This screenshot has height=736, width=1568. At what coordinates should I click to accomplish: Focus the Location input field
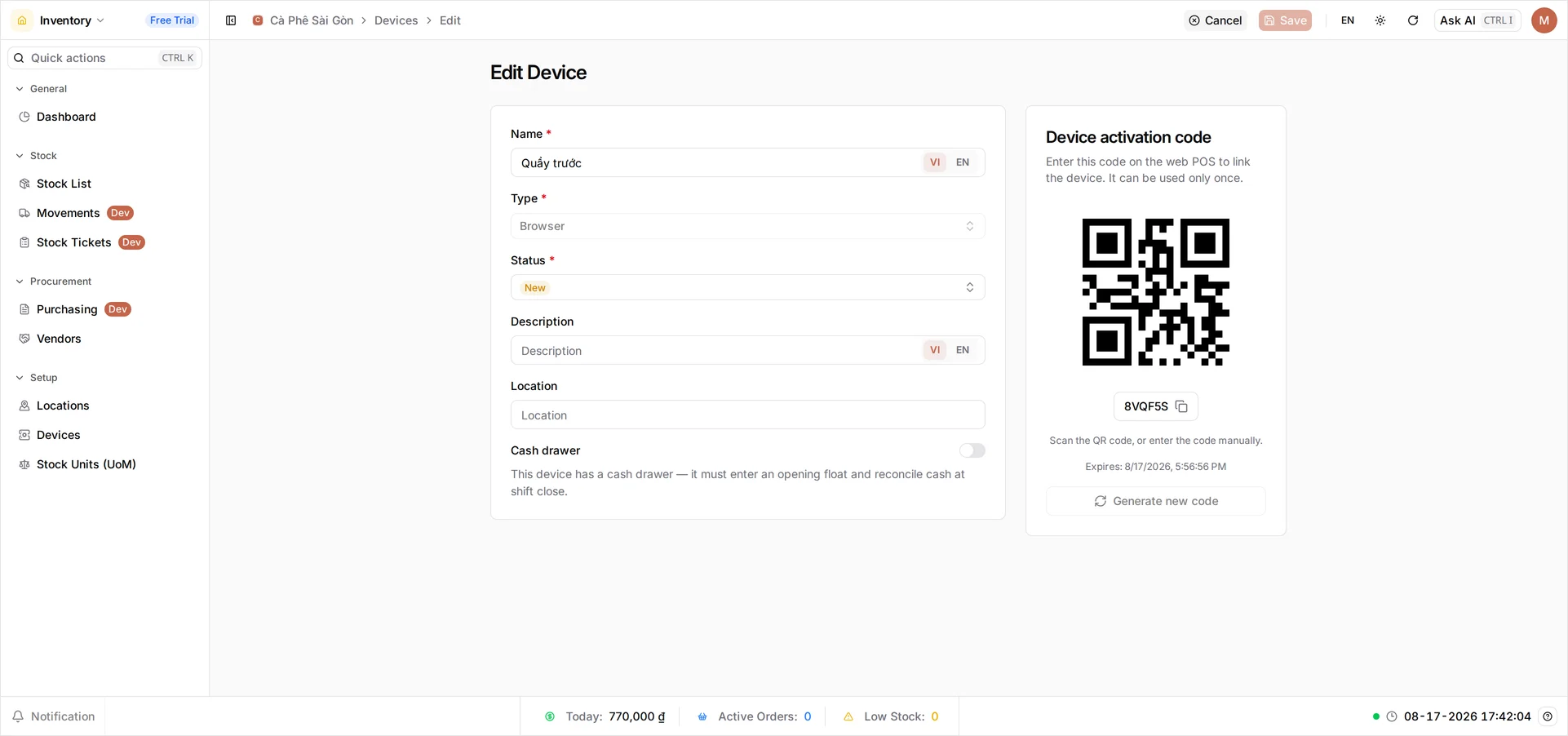click(x=747, y=415)
